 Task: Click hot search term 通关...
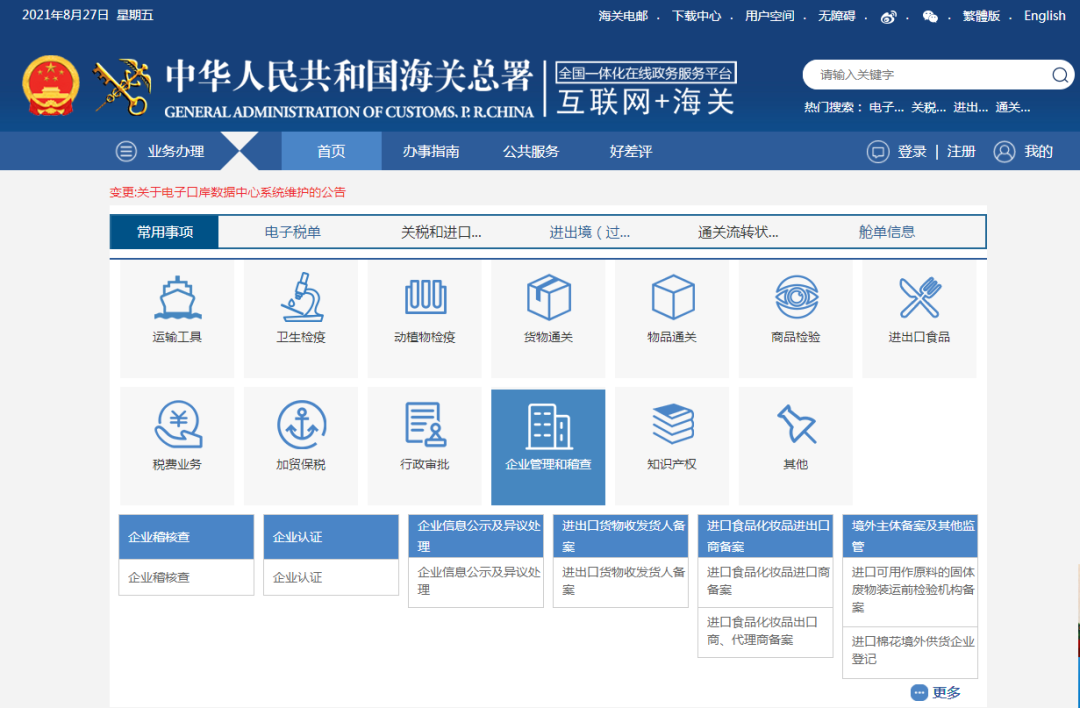coord(1012,107)
